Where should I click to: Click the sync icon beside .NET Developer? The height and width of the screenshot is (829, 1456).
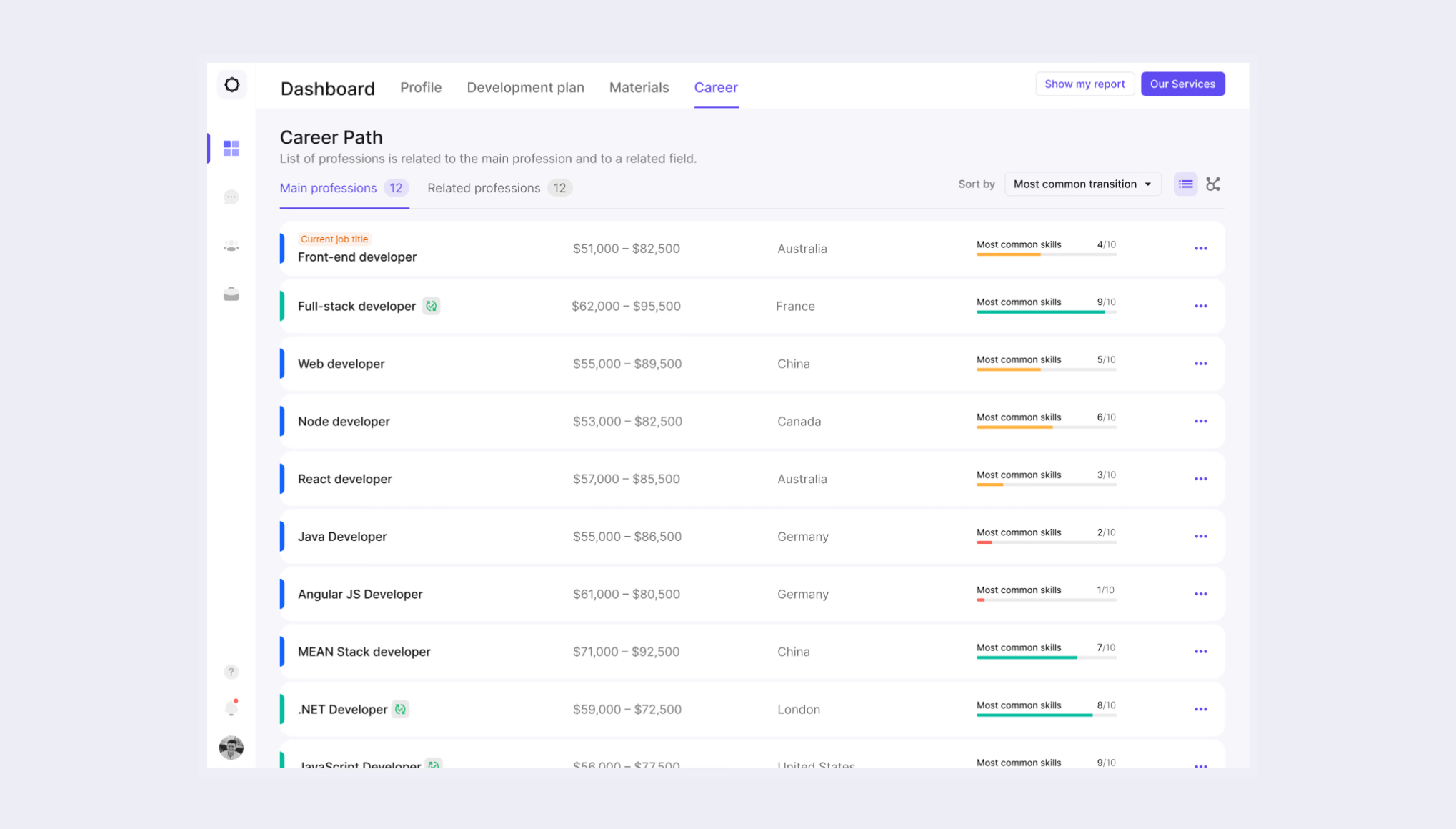click(400, 709)
